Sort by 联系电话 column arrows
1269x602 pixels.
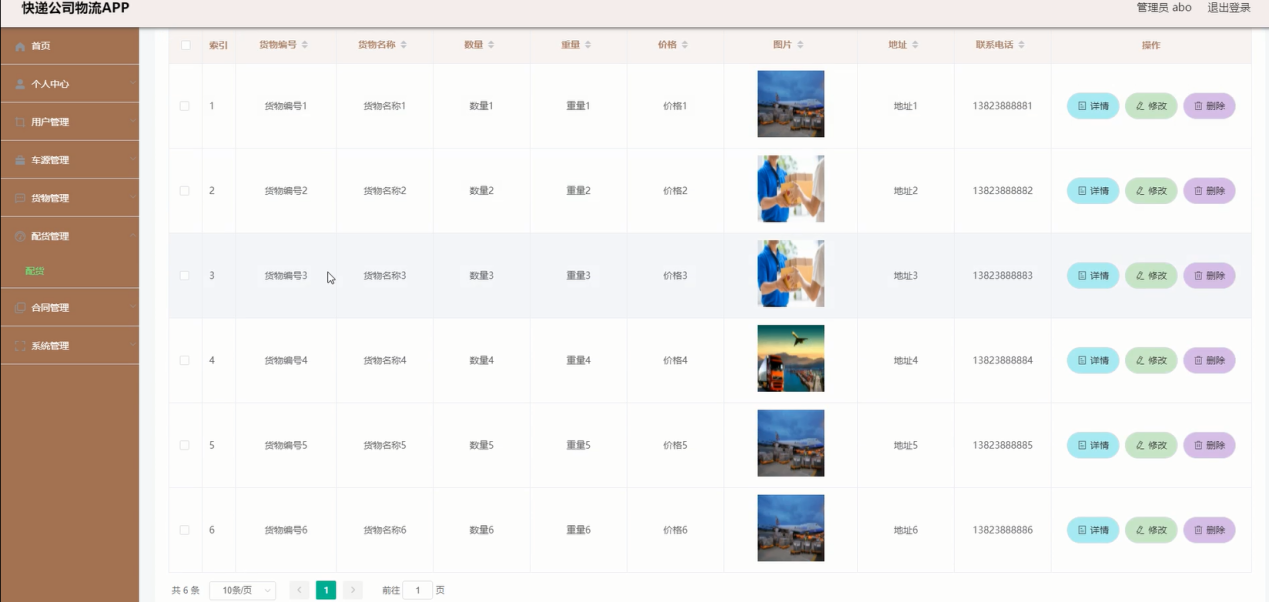1021,45
